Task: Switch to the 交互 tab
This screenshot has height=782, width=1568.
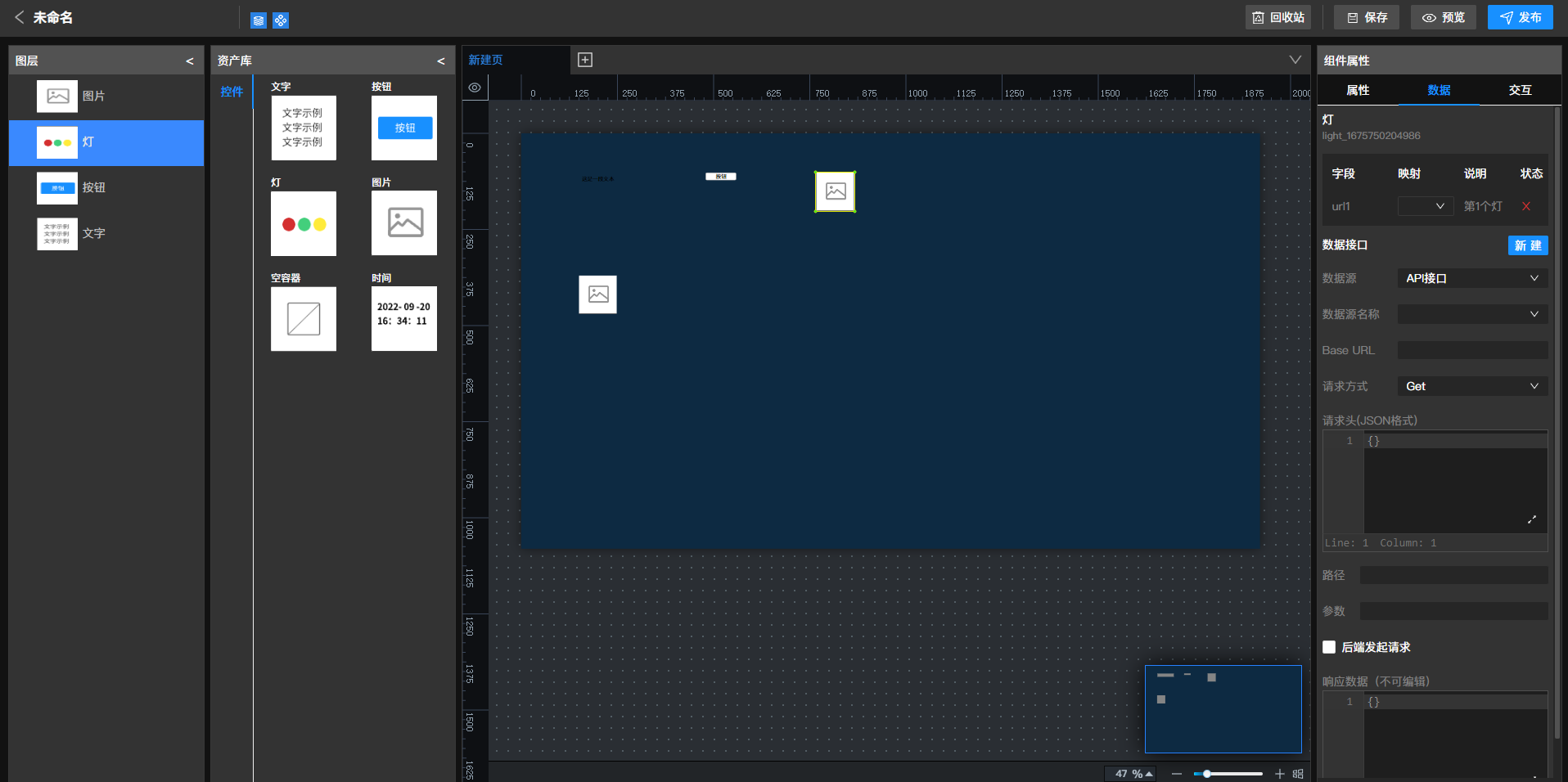Action: click(1520, 90)
